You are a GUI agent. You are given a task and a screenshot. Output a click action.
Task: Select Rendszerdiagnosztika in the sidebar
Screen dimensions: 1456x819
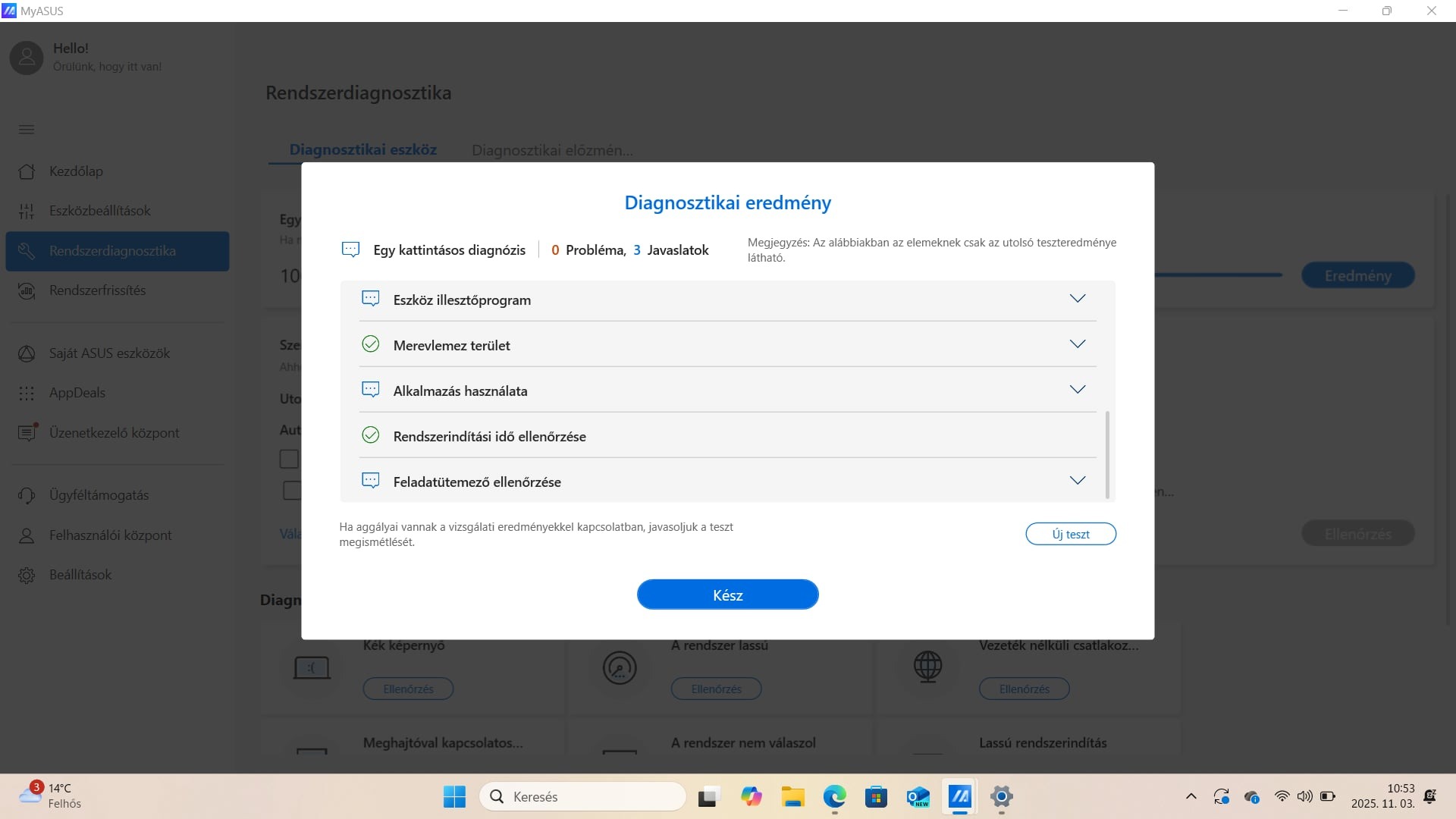pos(118,251)
